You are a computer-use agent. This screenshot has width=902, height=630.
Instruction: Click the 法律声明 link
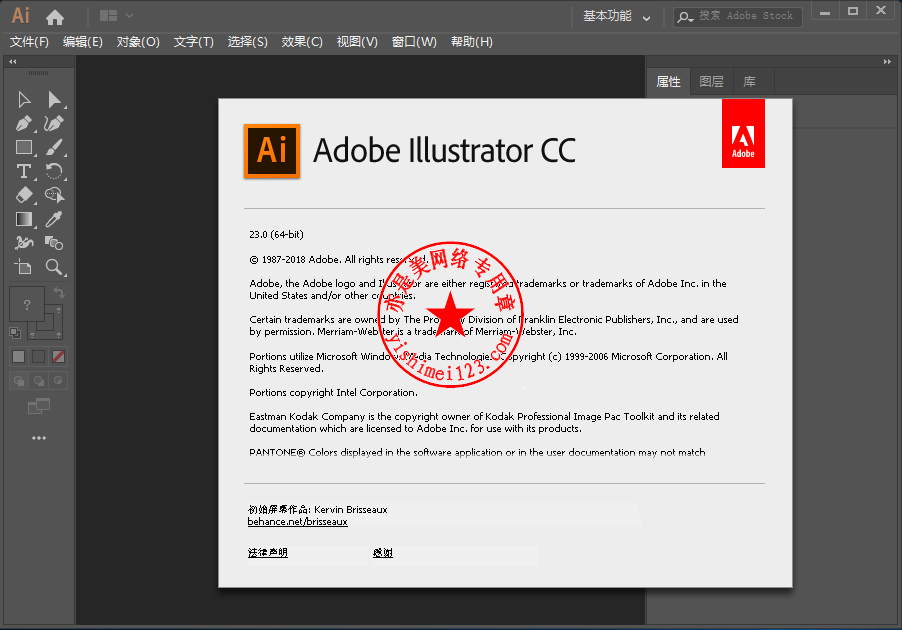[267, 553]
